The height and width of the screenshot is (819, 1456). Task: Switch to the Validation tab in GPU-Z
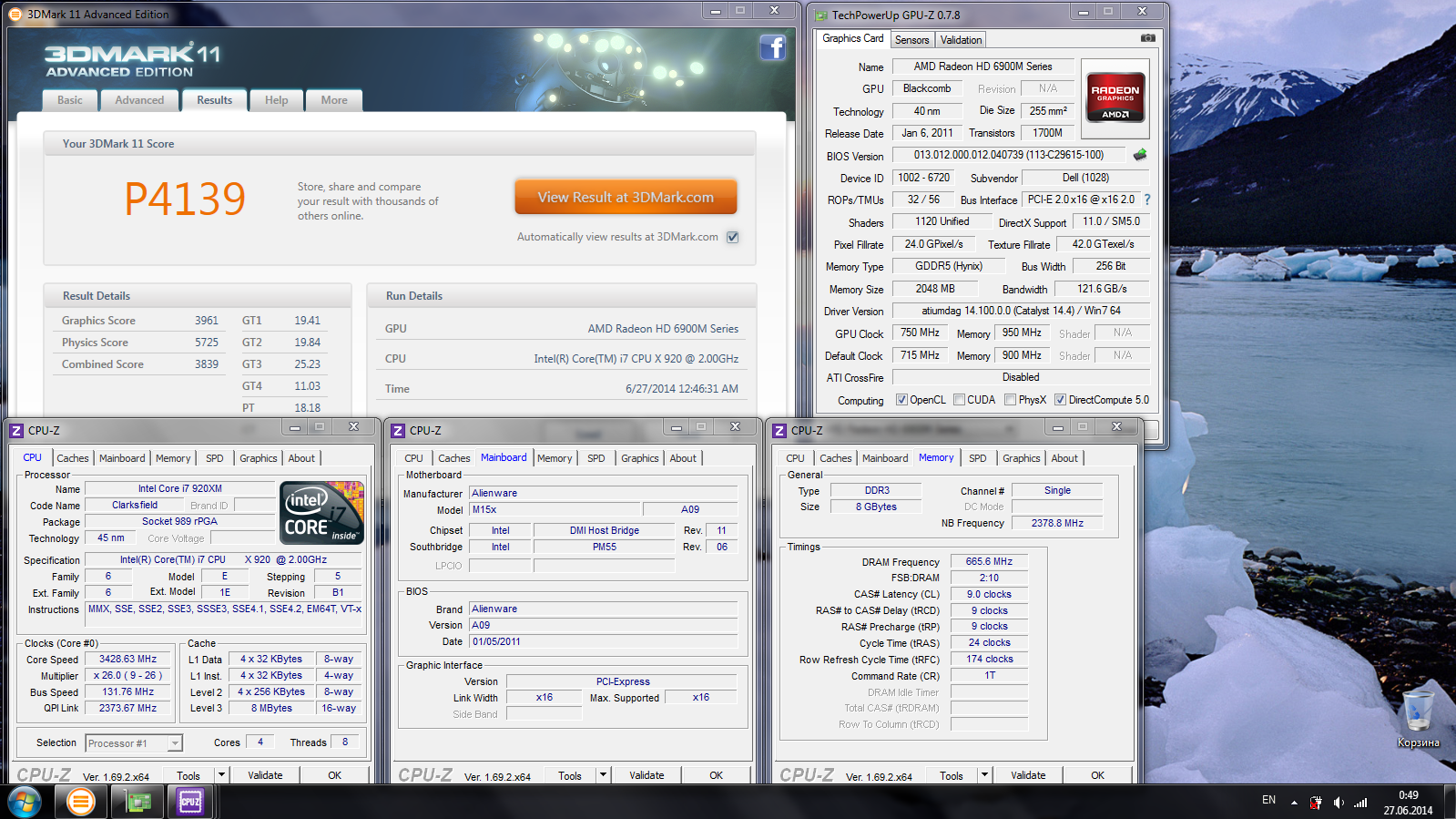(961, 40)
